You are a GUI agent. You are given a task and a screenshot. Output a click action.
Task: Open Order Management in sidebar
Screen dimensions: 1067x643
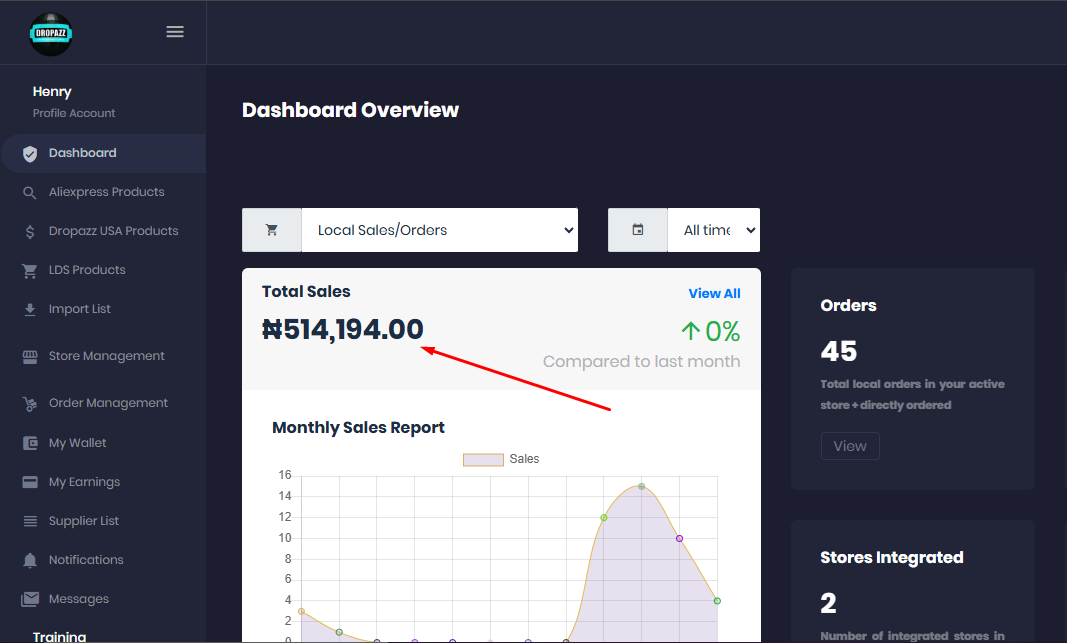coord(108,403)
